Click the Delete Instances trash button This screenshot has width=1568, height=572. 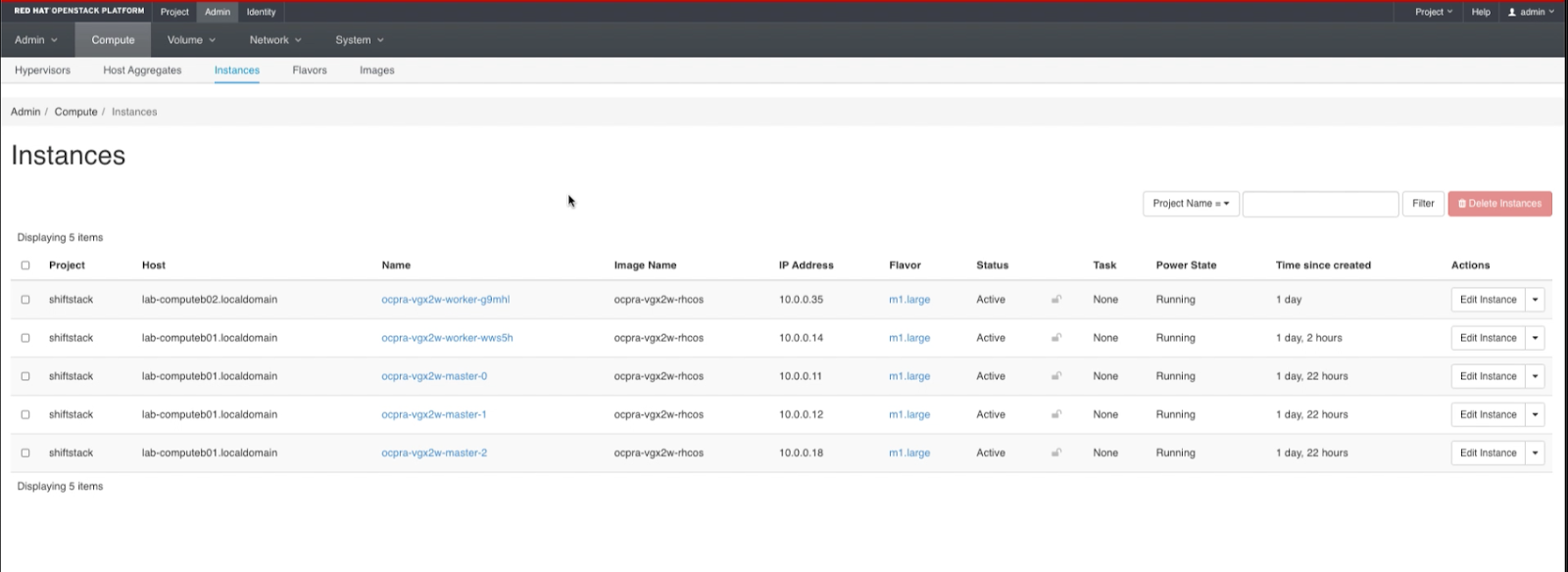pos(1499,204)
